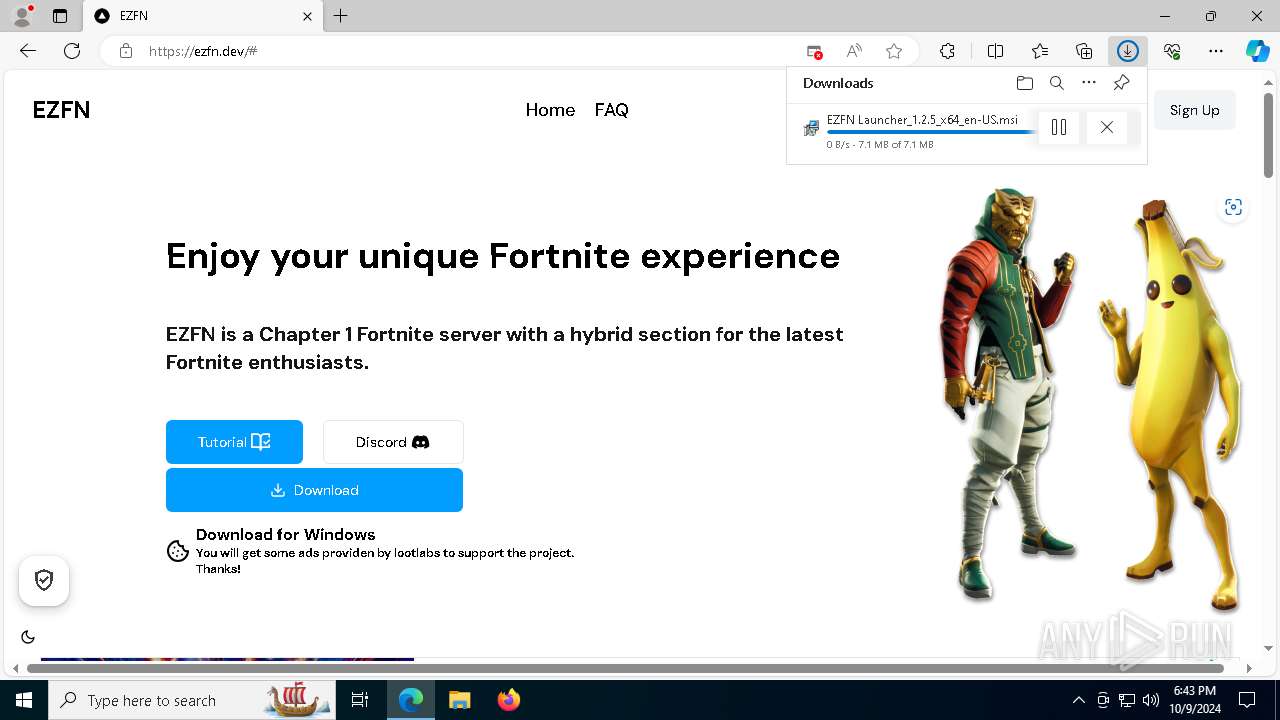The height and width of the screenshot is (720, 1280).
Task: Open the Extensions puzzle icon
Action: click(x=947, y=51)
